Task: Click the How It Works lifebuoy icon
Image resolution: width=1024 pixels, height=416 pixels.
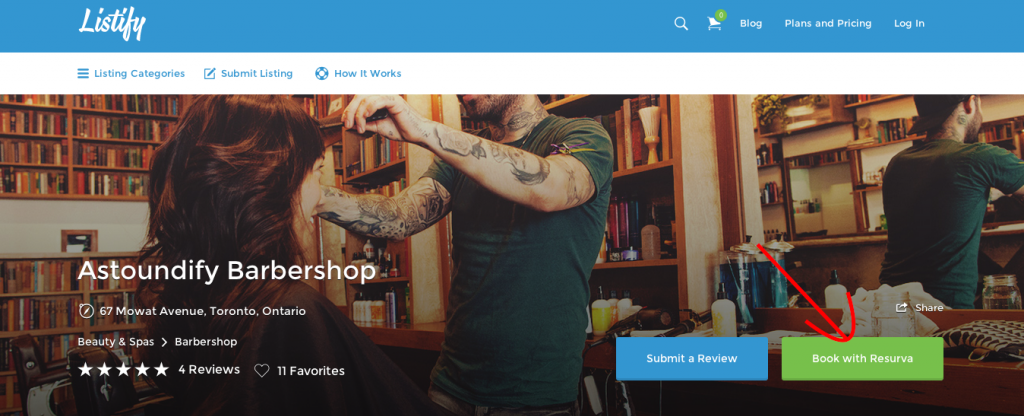Action: [321, 74]
